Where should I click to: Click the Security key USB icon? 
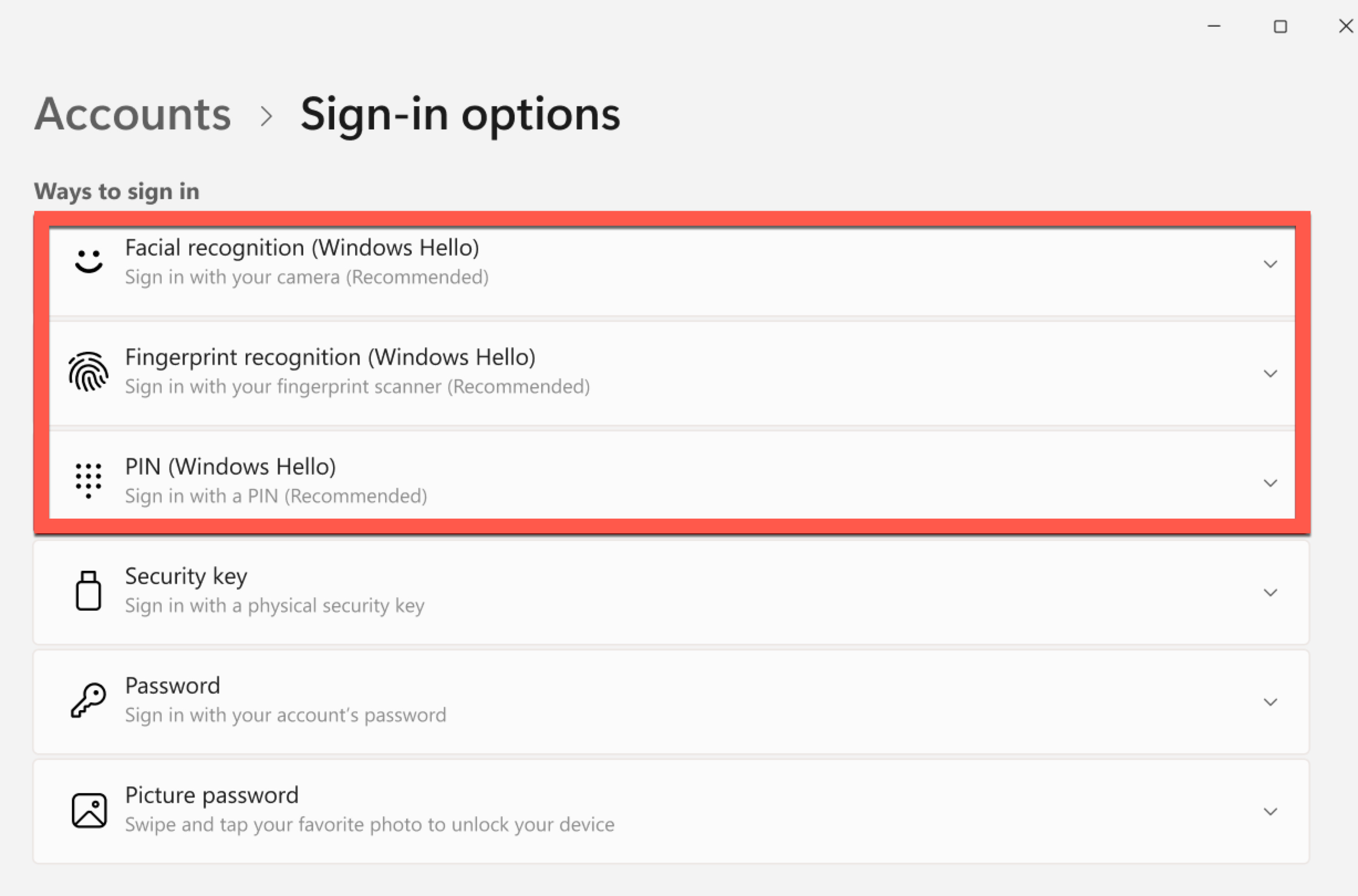(88, 591)
